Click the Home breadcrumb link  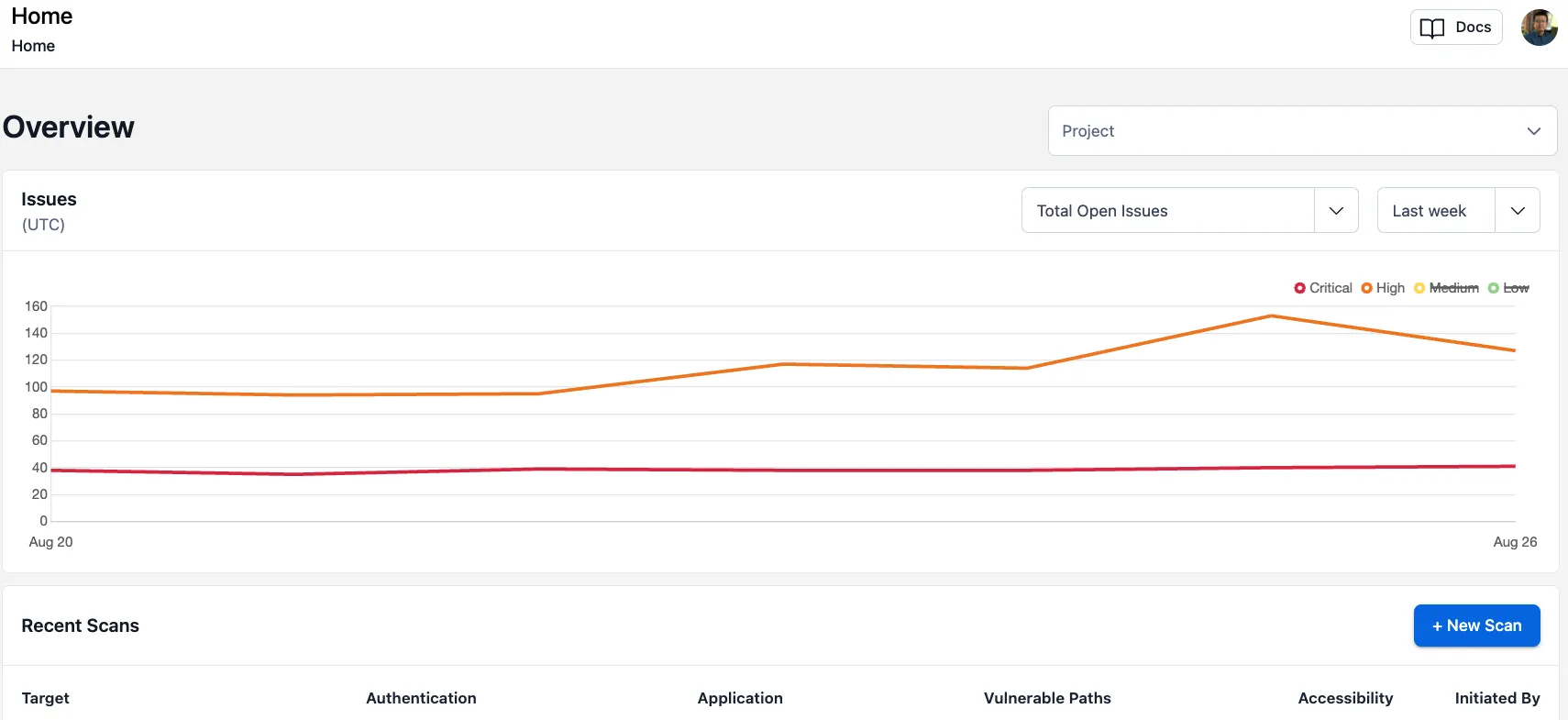[x=33, y=46]
